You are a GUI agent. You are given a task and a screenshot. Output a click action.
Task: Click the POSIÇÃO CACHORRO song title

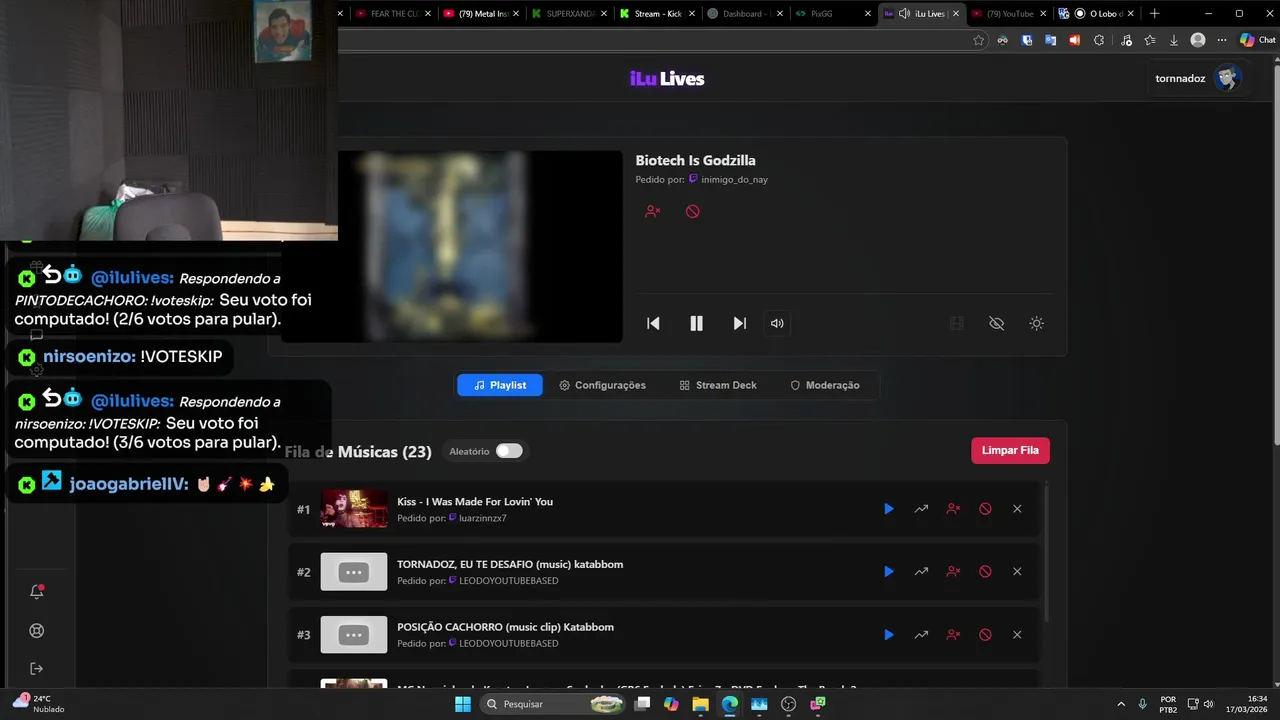click(x=505, y=627)
